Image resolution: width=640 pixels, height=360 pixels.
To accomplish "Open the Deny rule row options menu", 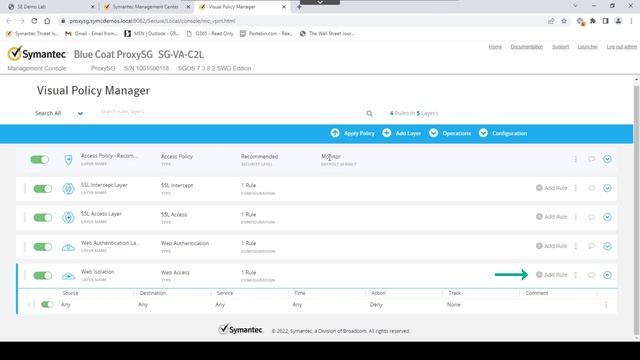I will pyautogui.click(x=606, y=304).
